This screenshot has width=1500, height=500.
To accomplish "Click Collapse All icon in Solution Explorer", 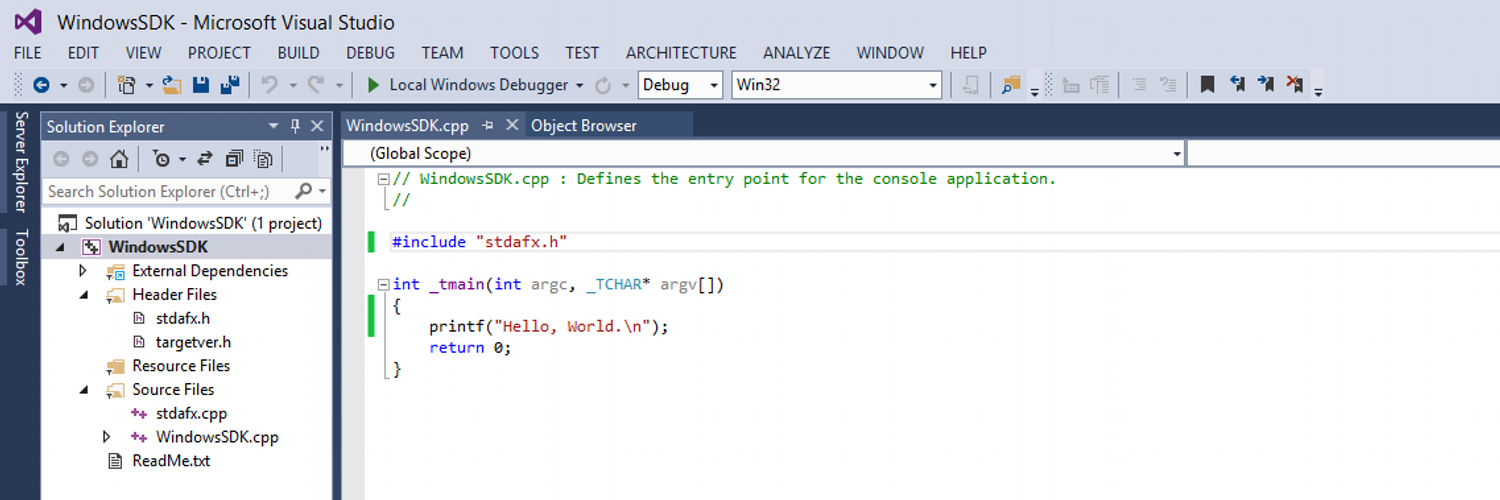I will point(234,158).
